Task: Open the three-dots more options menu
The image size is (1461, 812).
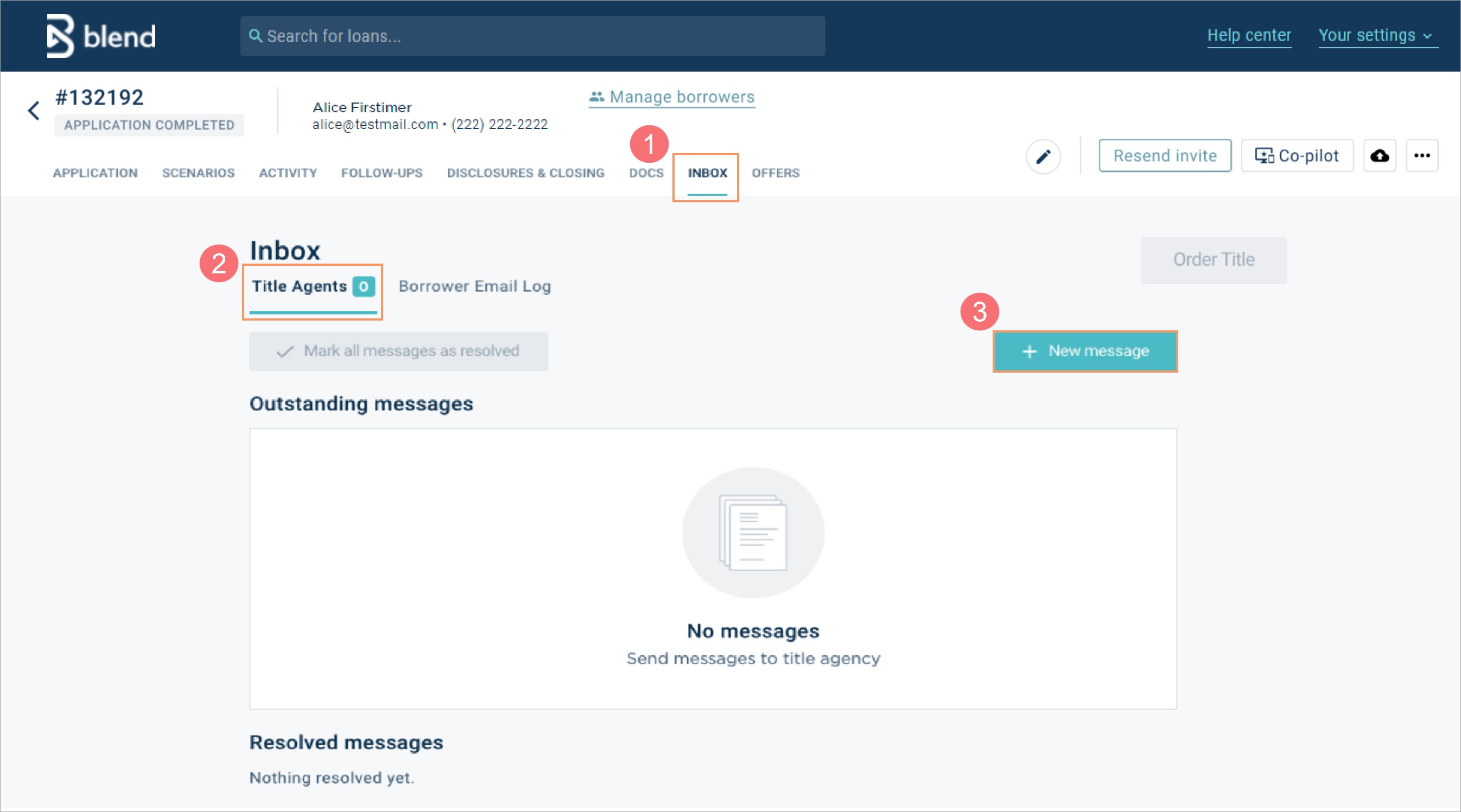Action: [x=1421, y=155]
